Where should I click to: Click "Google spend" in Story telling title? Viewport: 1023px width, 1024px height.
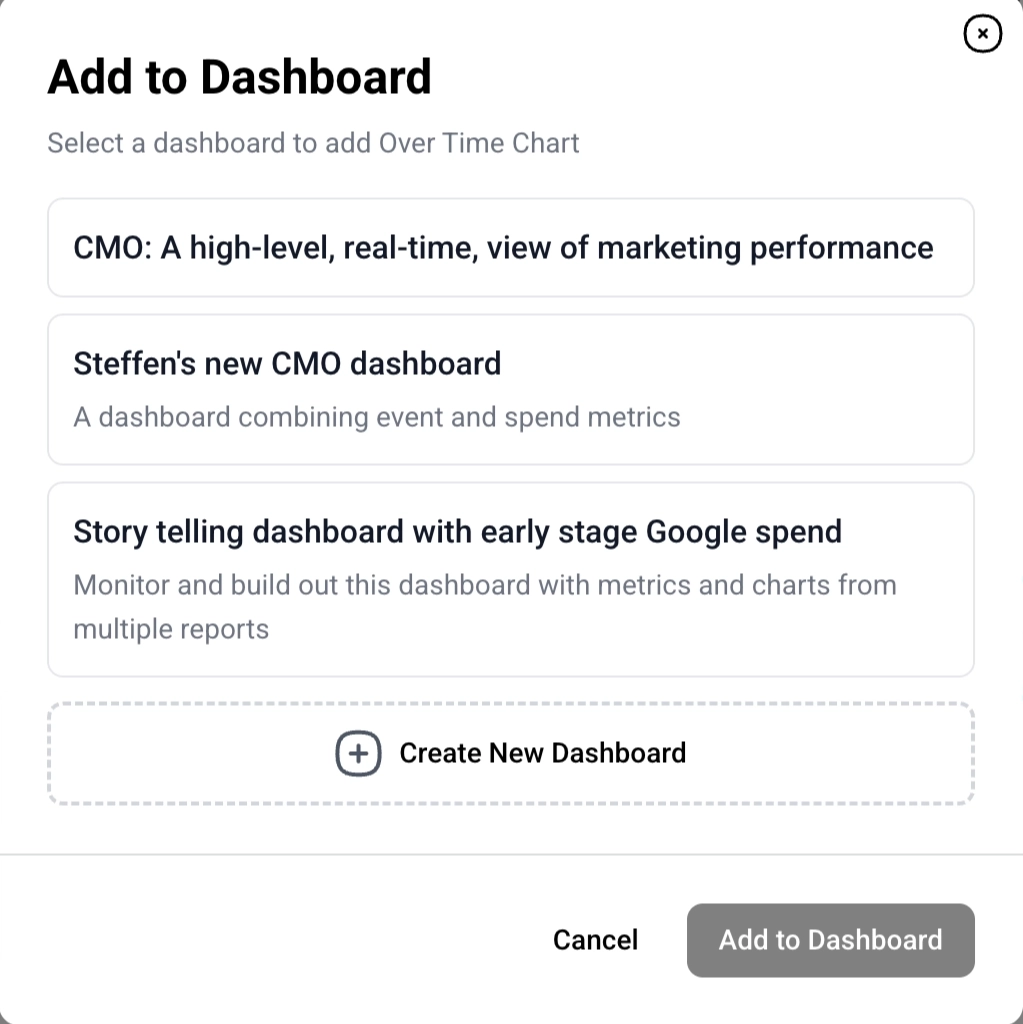point(744,532)
